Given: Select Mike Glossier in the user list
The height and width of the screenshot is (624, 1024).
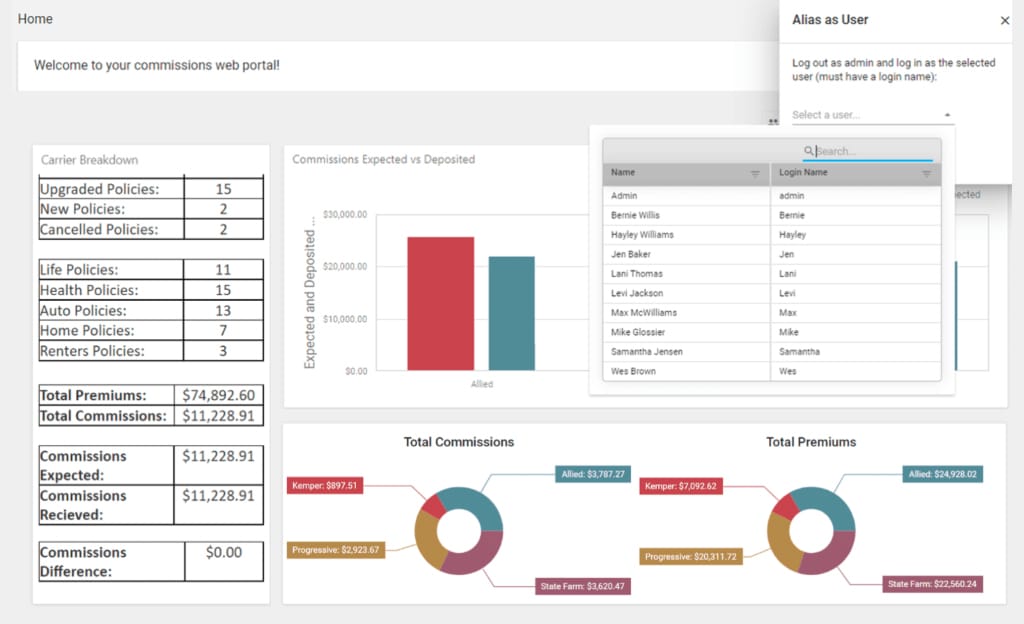Looking at the screenshot, I should (x=771, y=332).
